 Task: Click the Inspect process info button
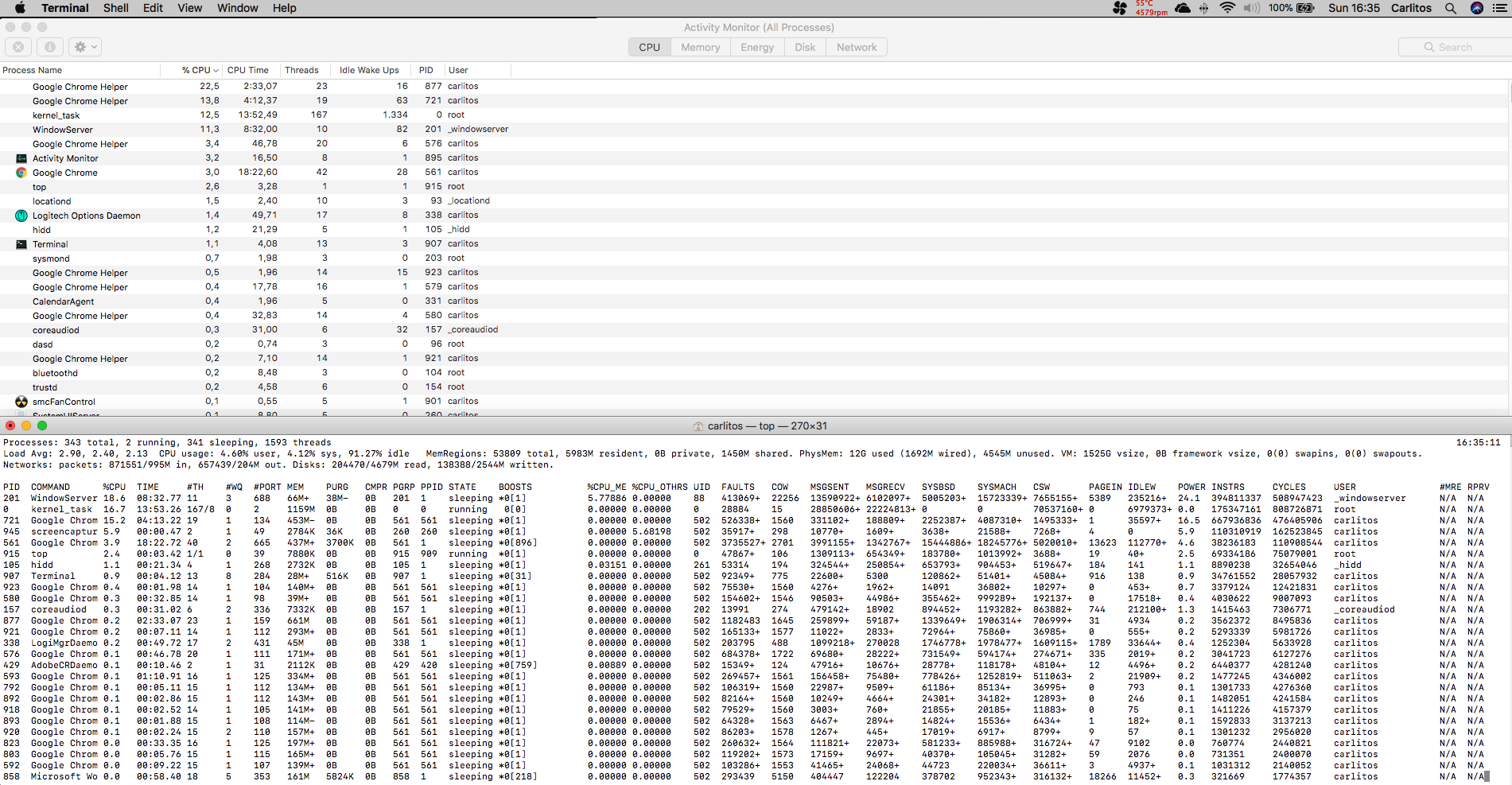pos(49,47)
